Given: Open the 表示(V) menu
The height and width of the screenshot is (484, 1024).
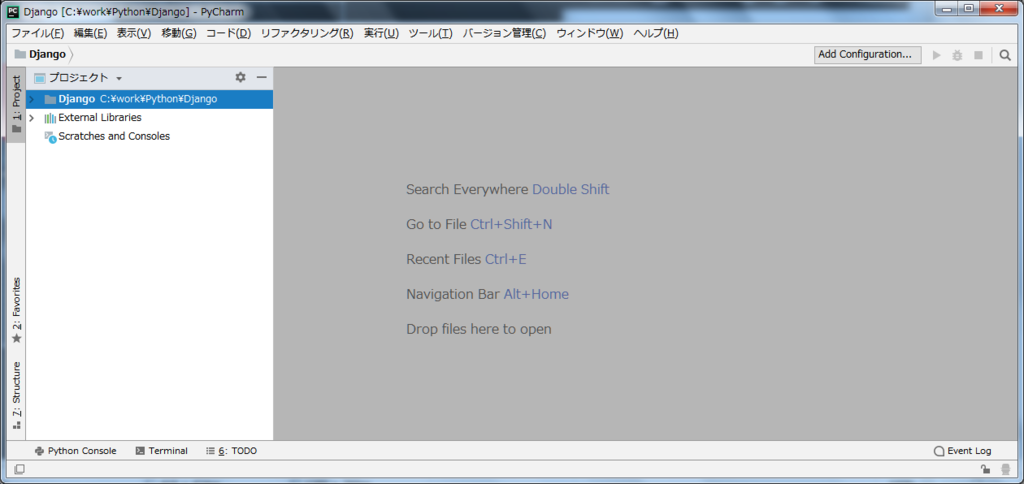Looking at the screenshot, I should 133,33.
